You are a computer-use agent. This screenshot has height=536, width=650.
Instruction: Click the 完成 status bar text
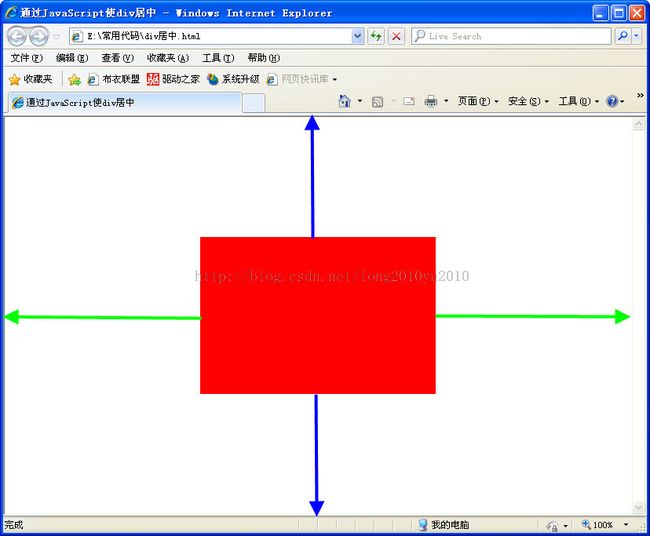point(14,525)
